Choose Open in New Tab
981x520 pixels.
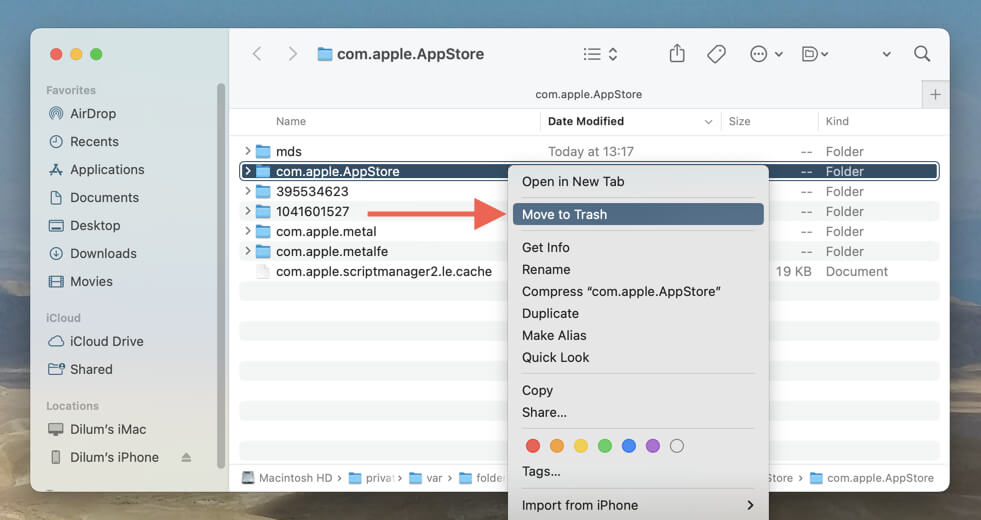pos(638,181)
